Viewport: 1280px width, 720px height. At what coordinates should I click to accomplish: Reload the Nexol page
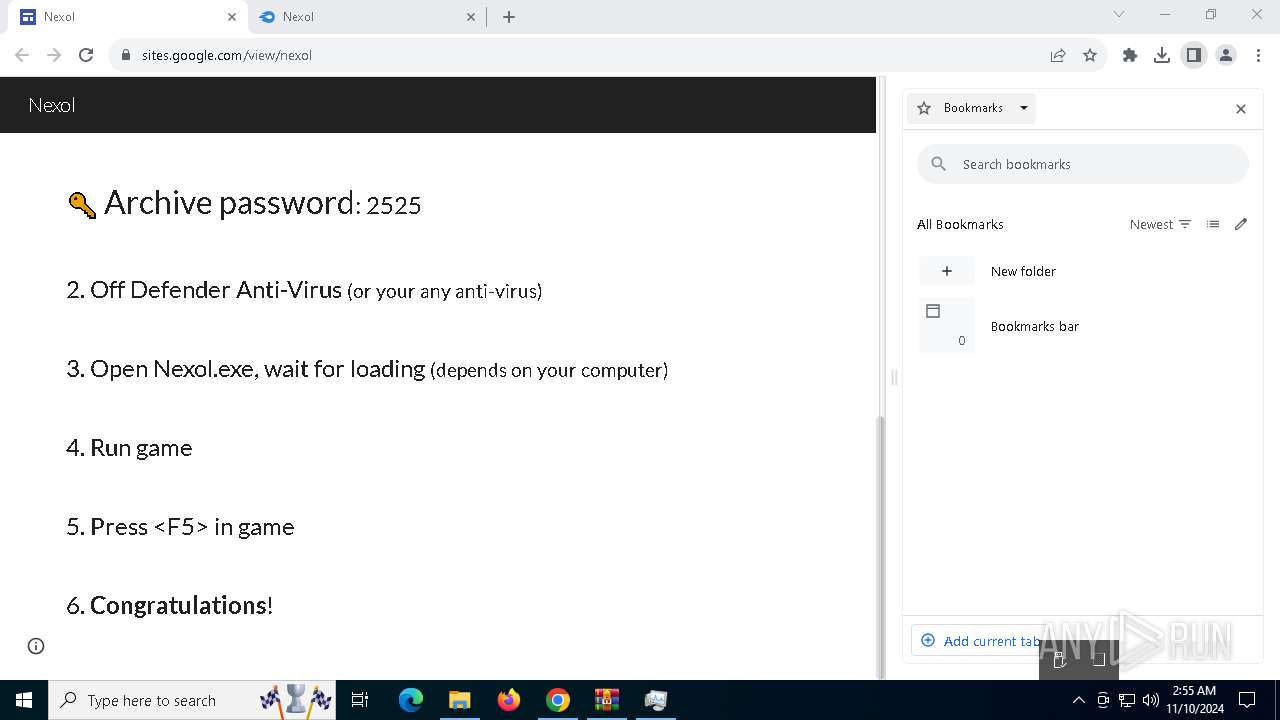[86, 55]
